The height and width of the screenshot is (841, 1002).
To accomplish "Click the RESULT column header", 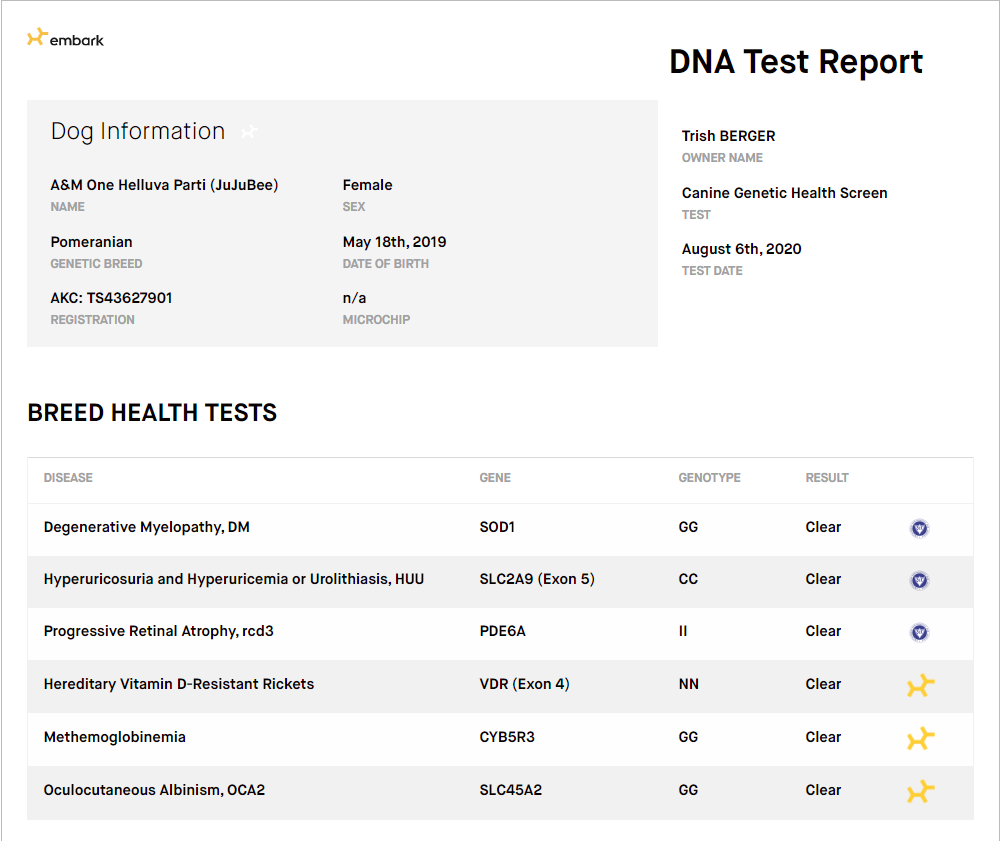I will pos(827,478).
